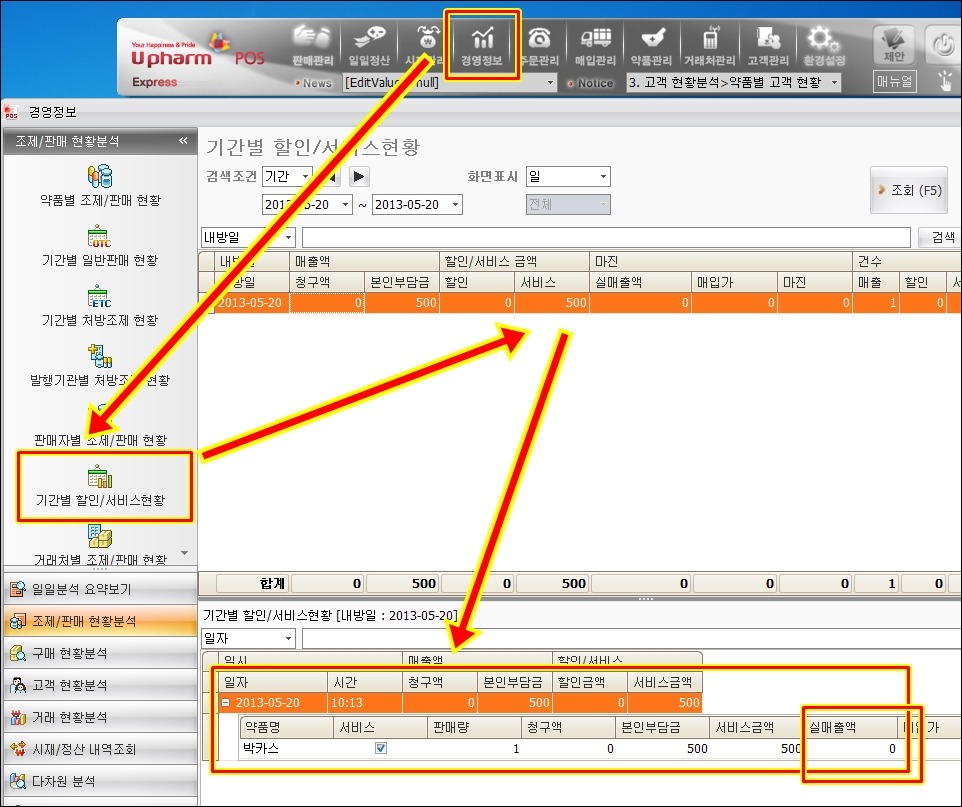The image size is (962, 807).
Task: Click the next period arrow button
Action: click(x=359, y=177)
